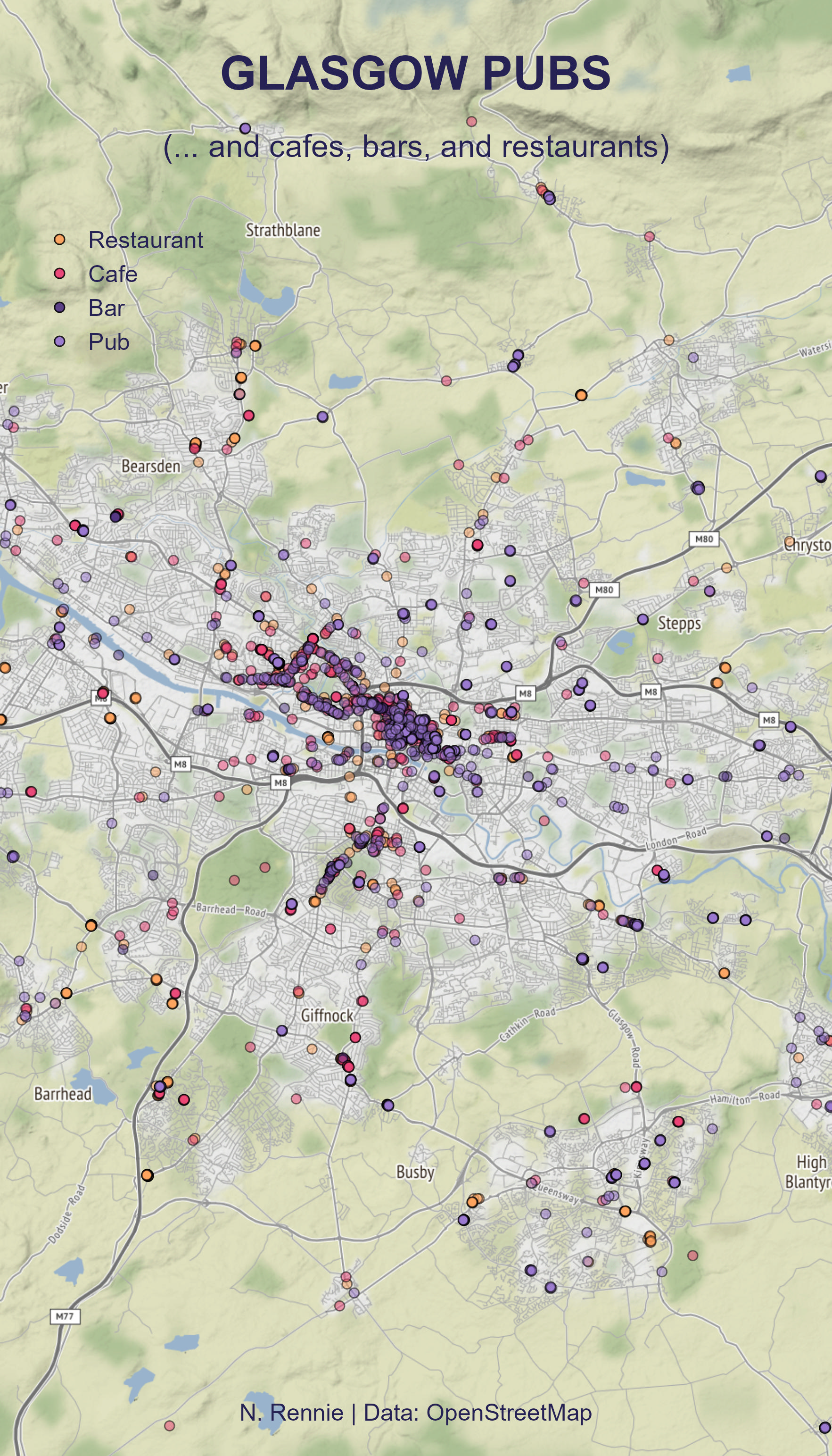Viewport: 832px width, 1456px height.
Task: Click the orange Restaurant legend dot
Action: pyautogui.click(x=59, y=240)
